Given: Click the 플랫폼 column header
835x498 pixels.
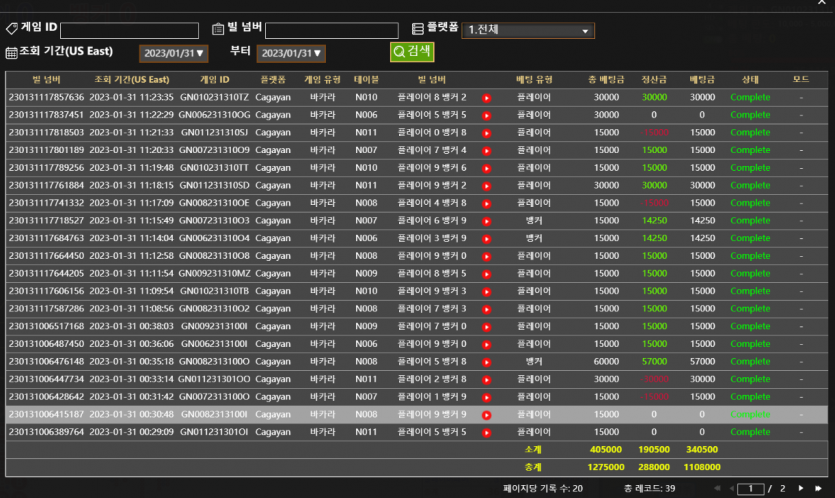Looking at the screenshot, I should (x=273, y=80).
